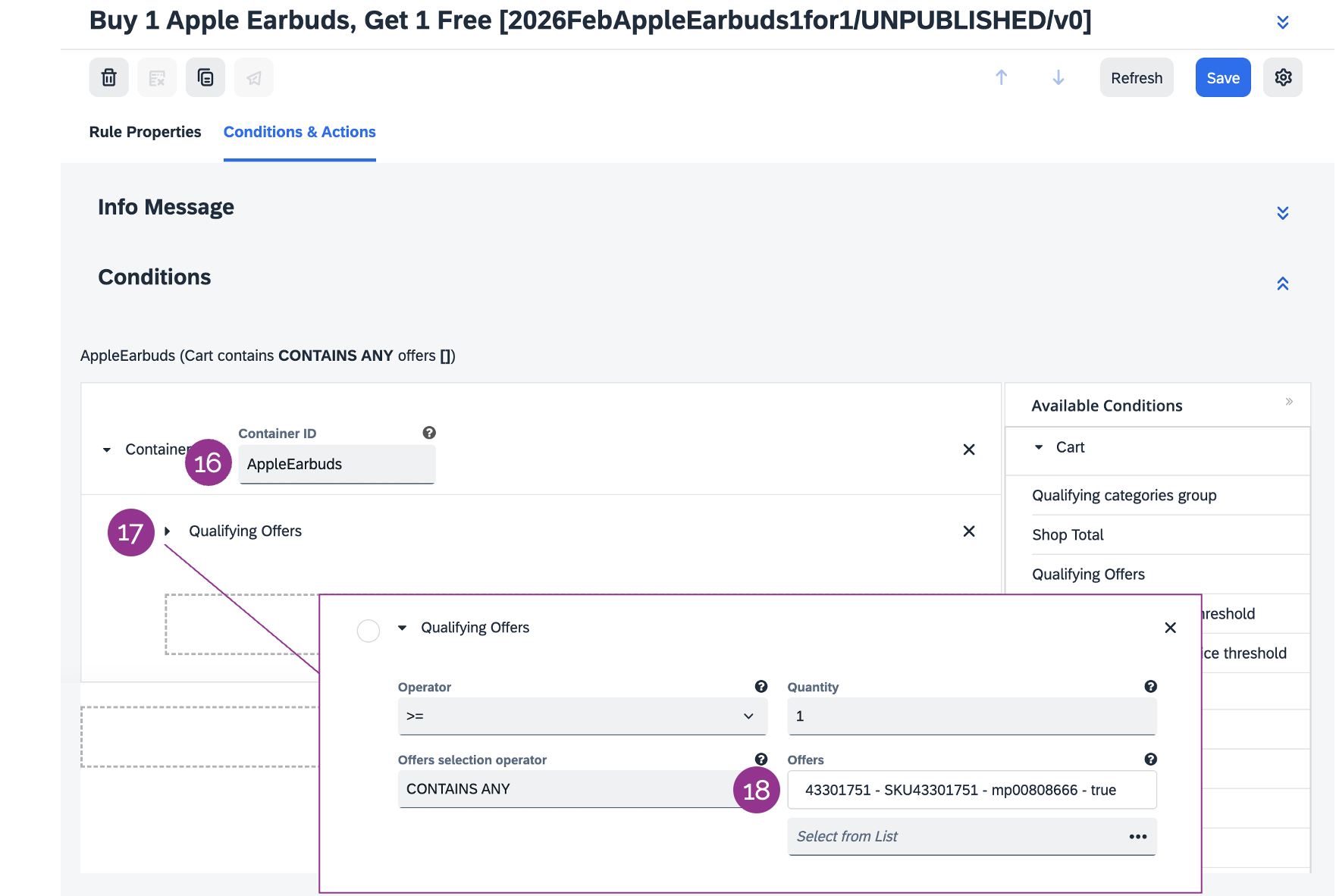1336x896 pixels.
Task: Remove the Container condition with X
Action: [968, 450]
